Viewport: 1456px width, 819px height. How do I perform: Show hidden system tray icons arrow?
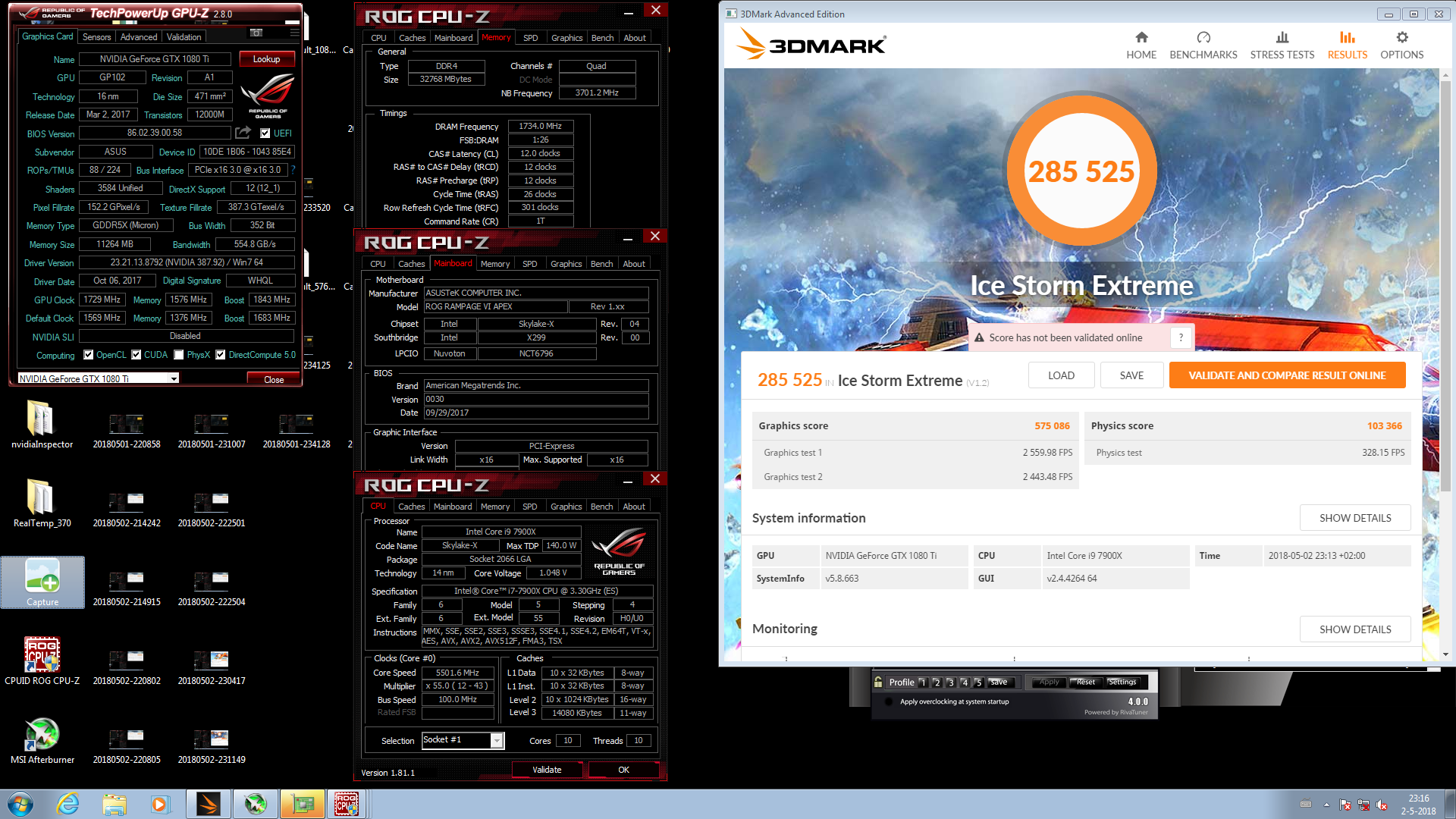click(x=1326, y=805)
